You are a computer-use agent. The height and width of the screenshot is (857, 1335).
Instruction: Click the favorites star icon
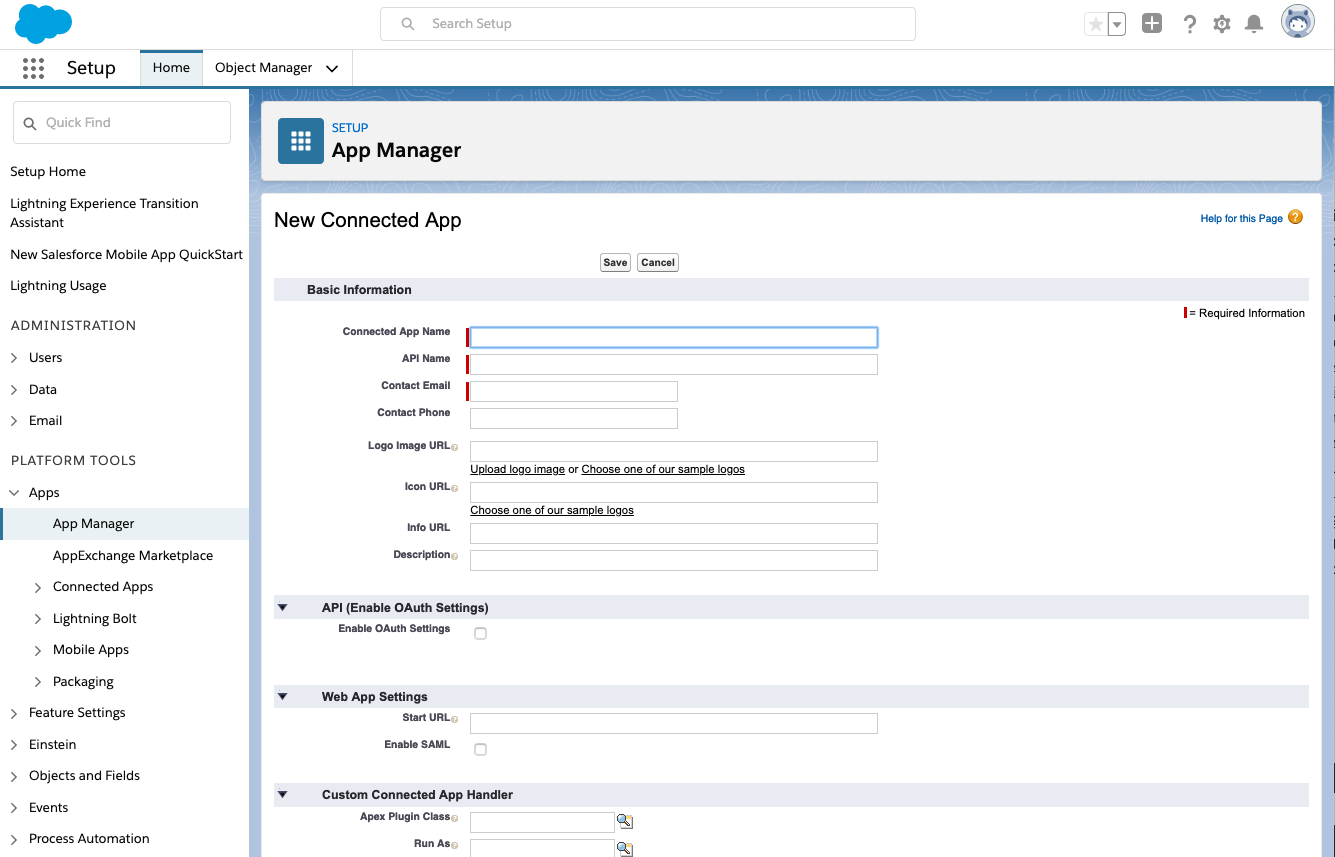[x=1096, y=24]
